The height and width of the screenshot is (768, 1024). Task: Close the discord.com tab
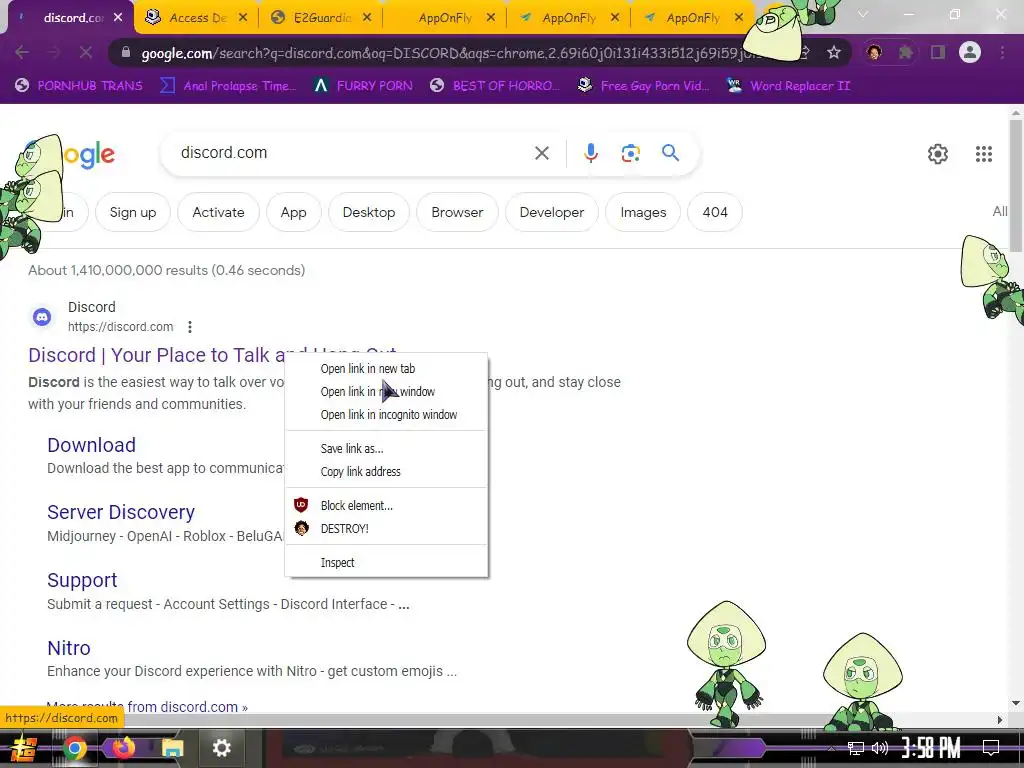[118, 18]
